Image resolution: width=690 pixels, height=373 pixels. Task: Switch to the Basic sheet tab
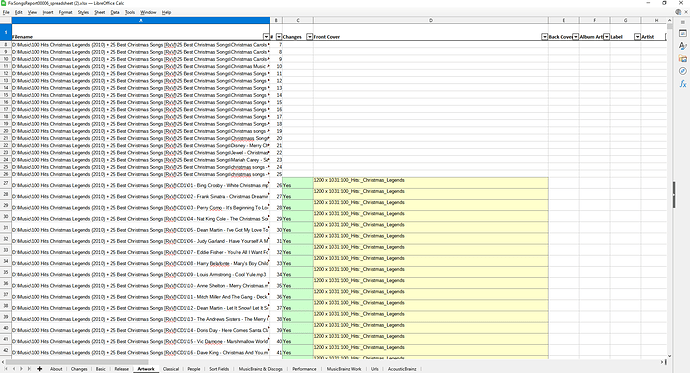tap(101, 369)
